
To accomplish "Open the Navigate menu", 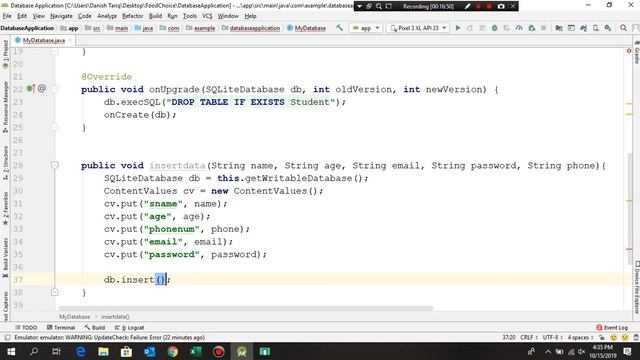I will (61, 16).
